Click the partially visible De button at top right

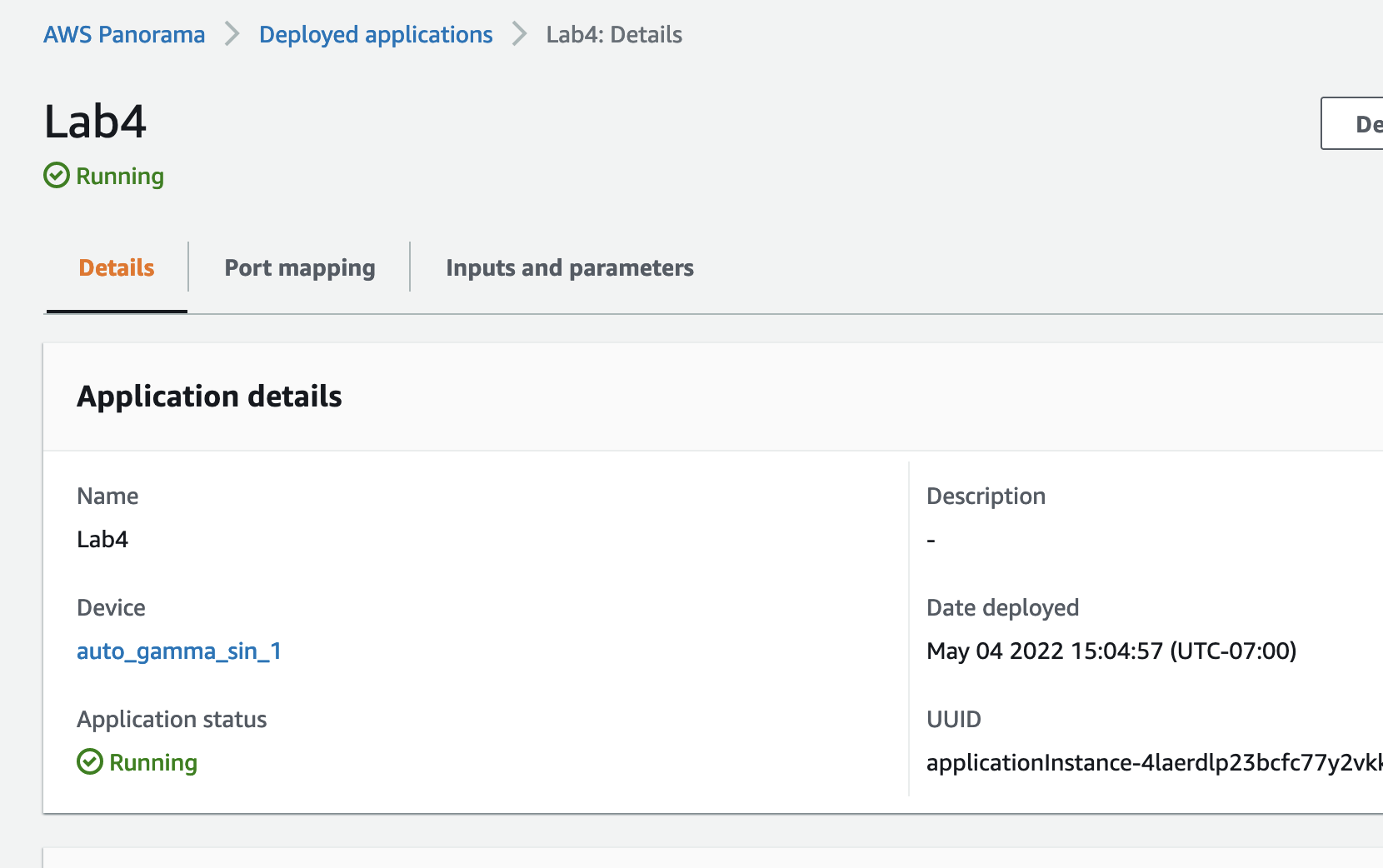click(x=1352, y=124)
